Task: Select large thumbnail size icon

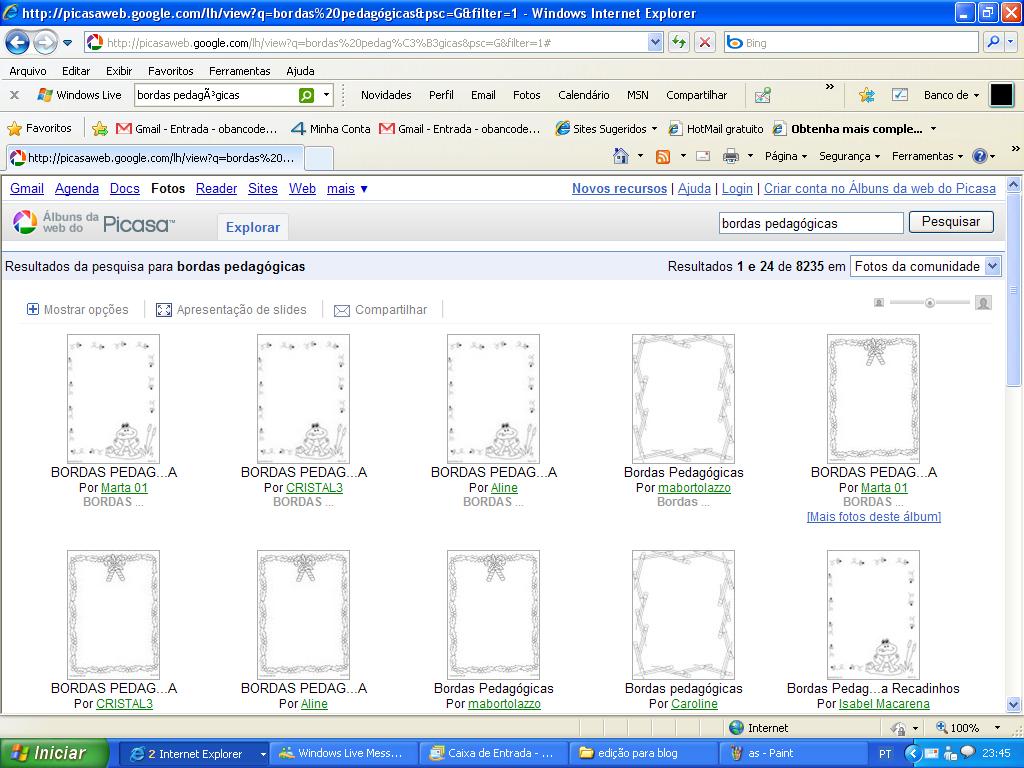Action: coord(984,302)
